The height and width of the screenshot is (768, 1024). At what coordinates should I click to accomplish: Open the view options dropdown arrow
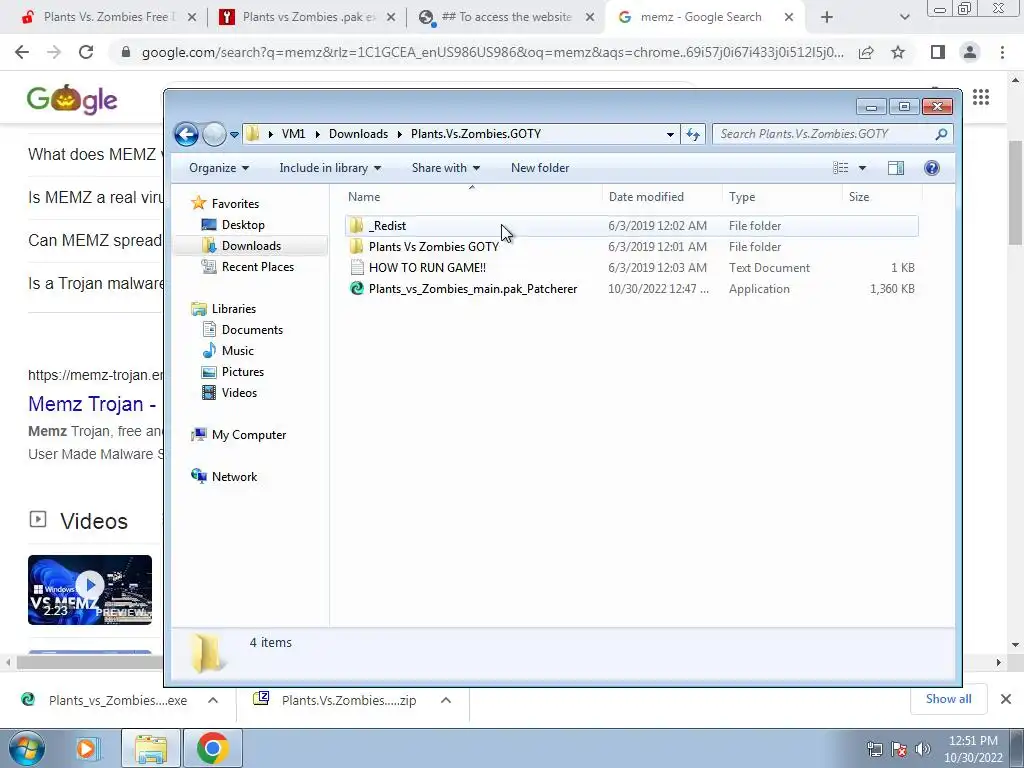click(x=862, y=168)
